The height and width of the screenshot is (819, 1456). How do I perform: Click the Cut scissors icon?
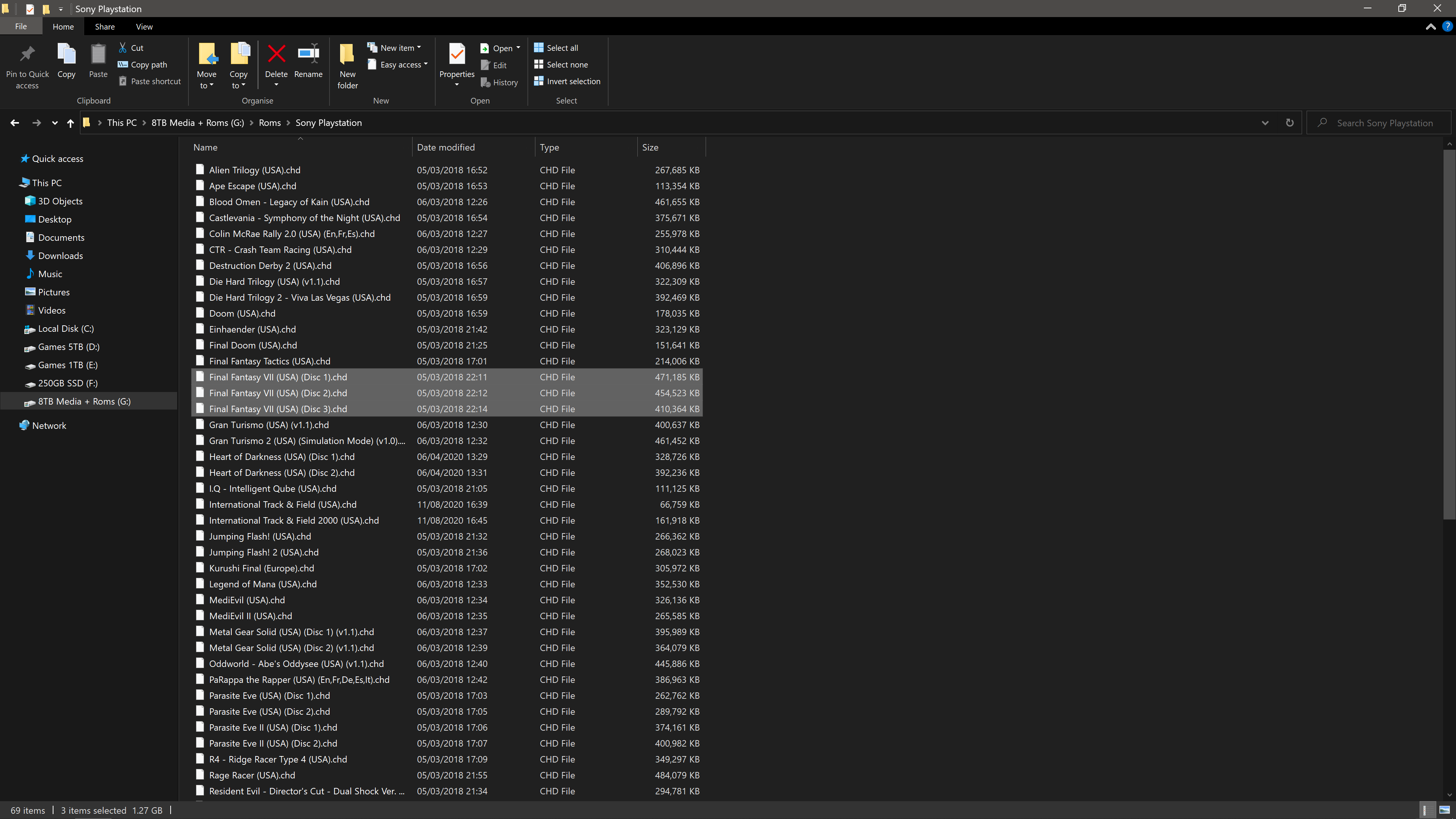122,47
